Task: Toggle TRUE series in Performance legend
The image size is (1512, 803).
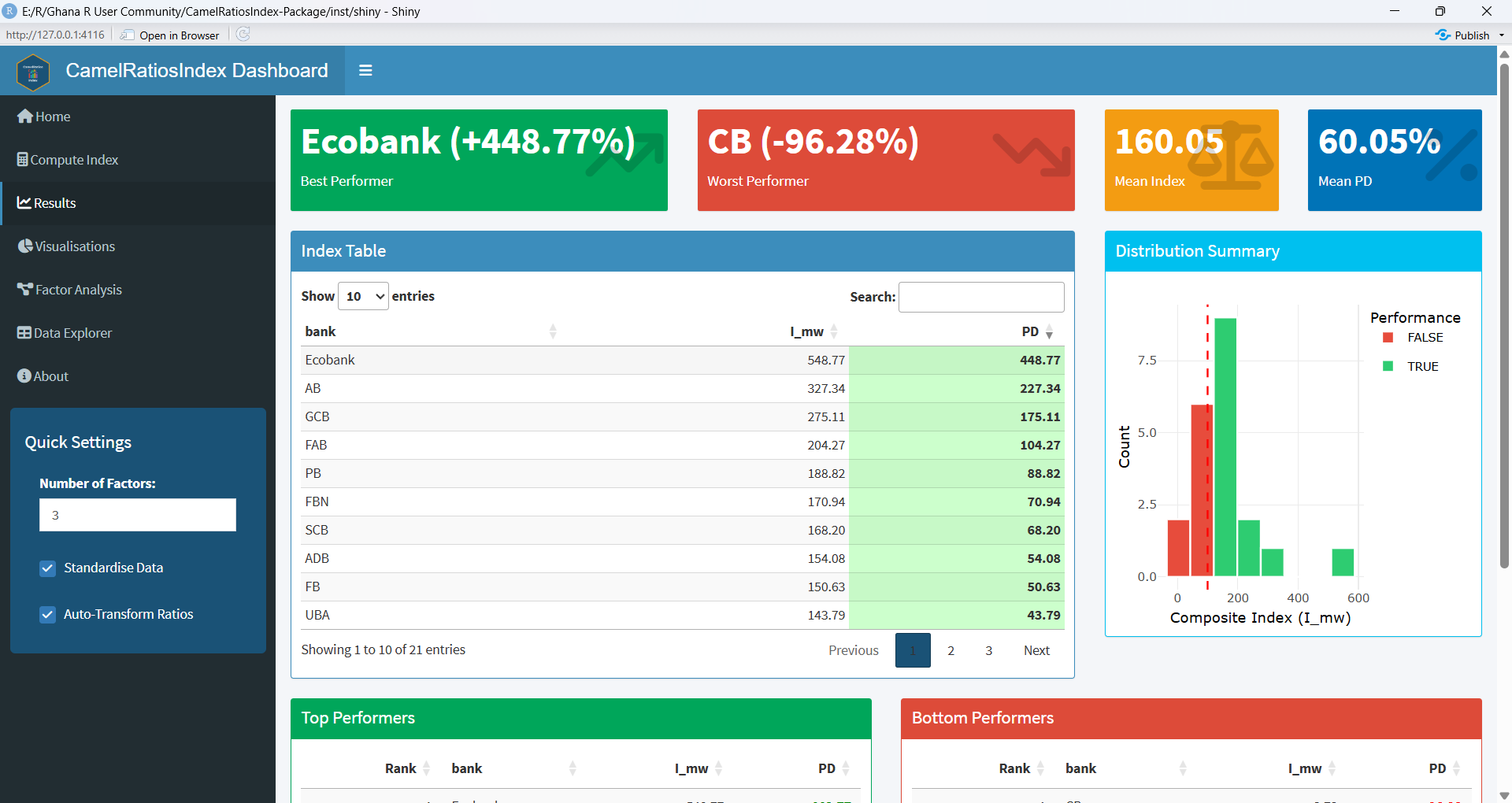Action: [x=1412, y=366]
